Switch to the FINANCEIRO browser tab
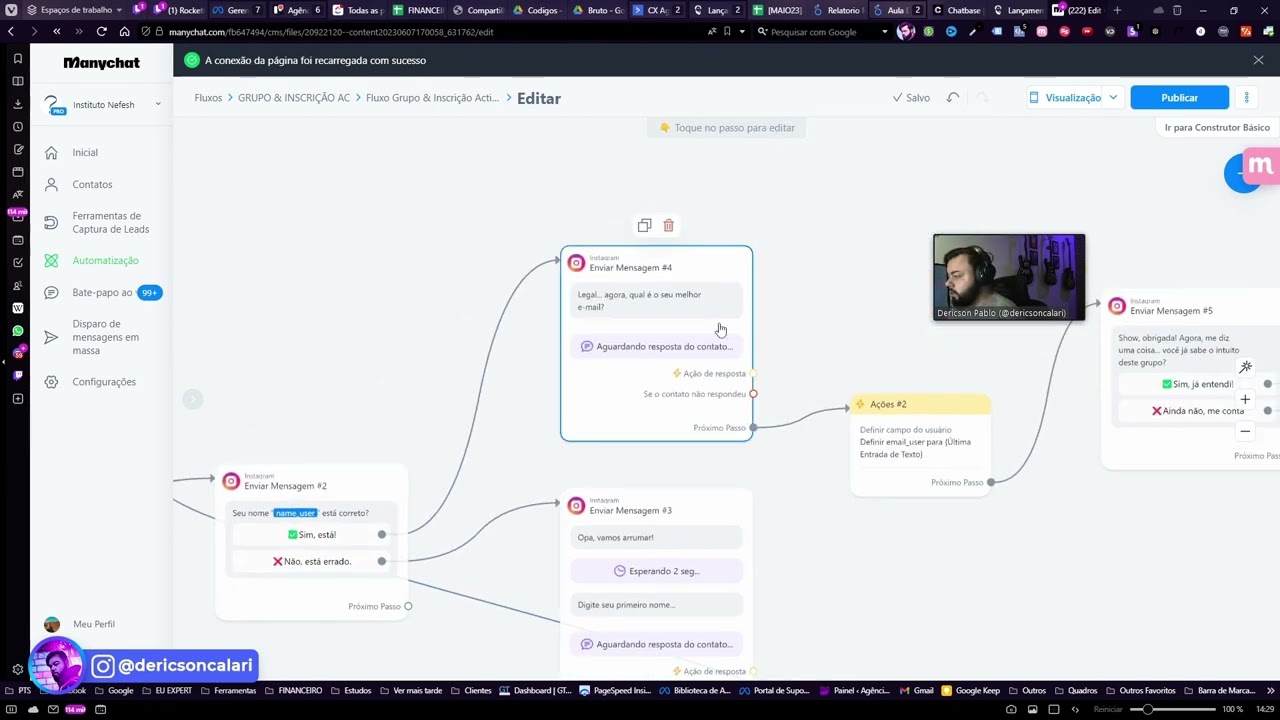 click(x=418, y=10)
